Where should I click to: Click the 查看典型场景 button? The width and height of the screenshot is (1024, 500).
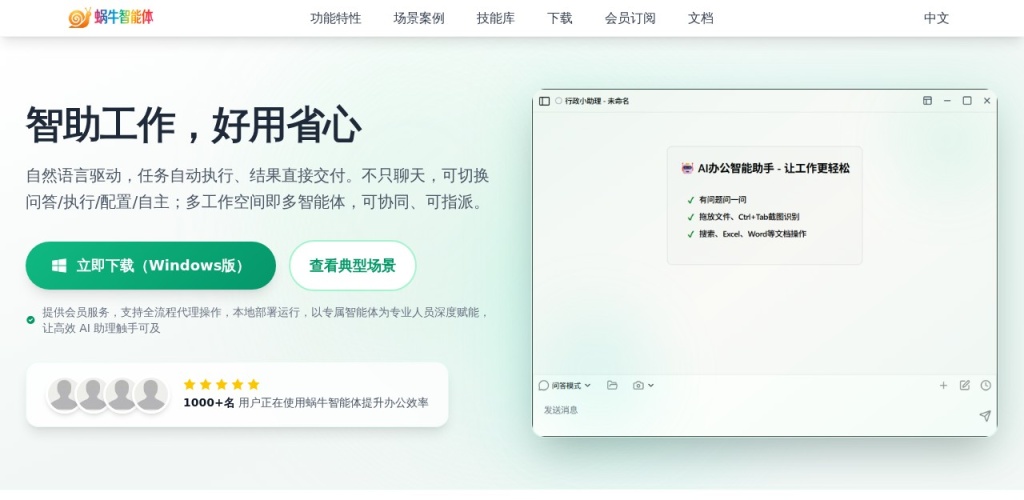point(353,266)
